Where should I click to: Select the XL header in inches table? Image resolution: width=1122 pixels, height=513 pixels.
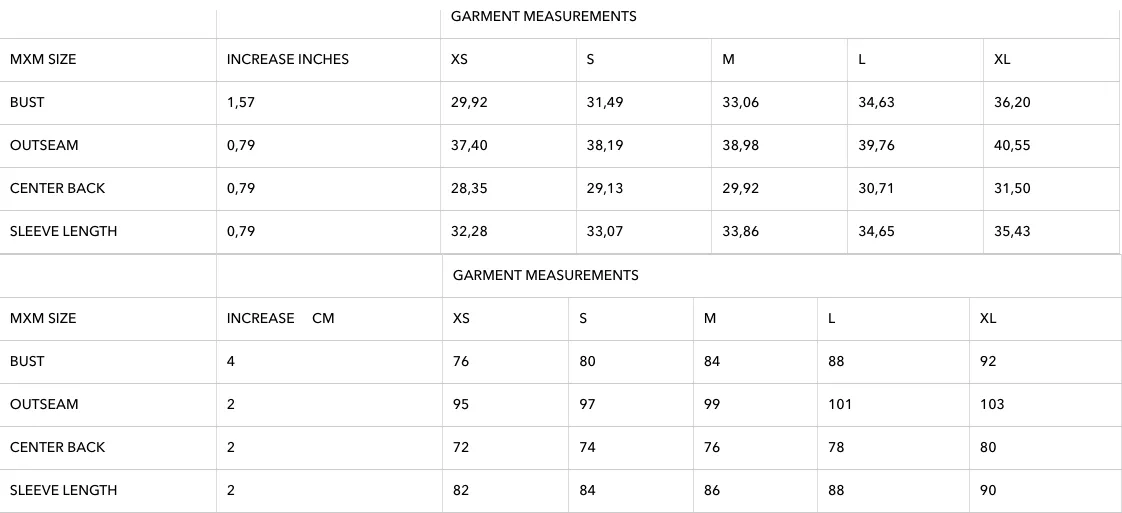[x=1002, y=59]
